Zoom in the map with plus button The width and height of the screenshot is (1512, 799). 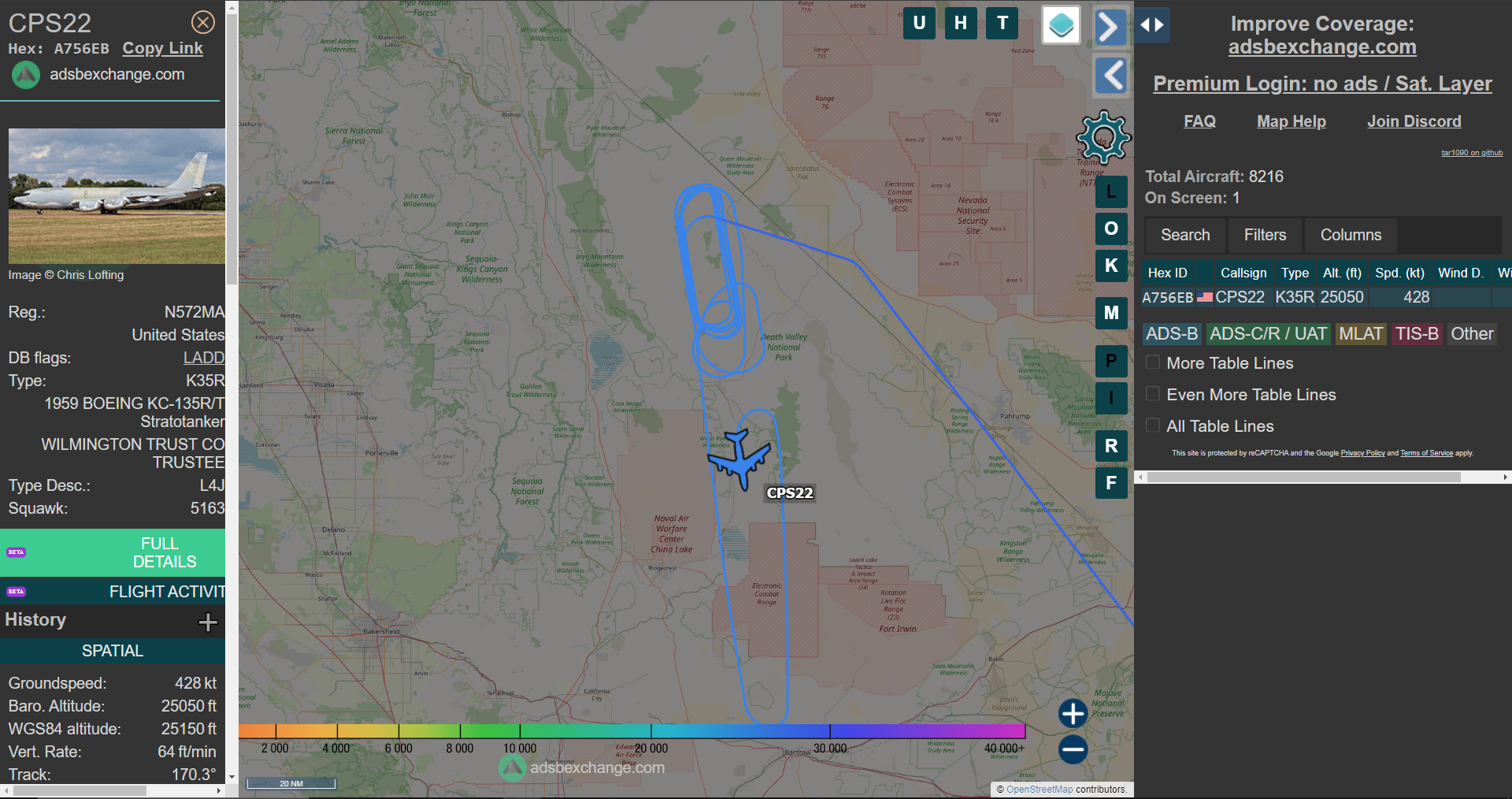(x=1073, y=713)
